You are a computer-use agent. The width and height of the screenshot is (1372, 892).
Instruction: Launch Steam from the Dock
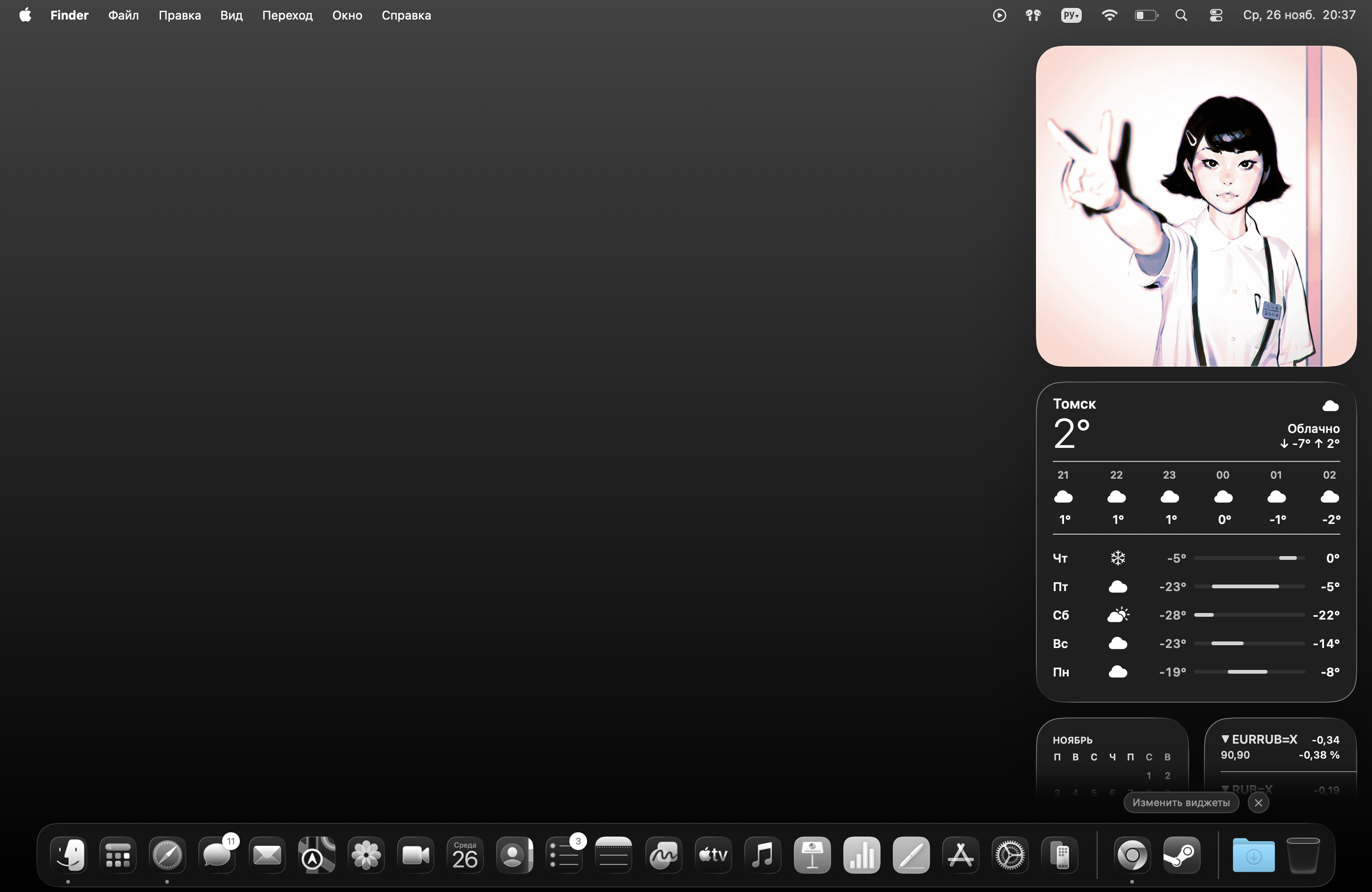pos(1181,855)
